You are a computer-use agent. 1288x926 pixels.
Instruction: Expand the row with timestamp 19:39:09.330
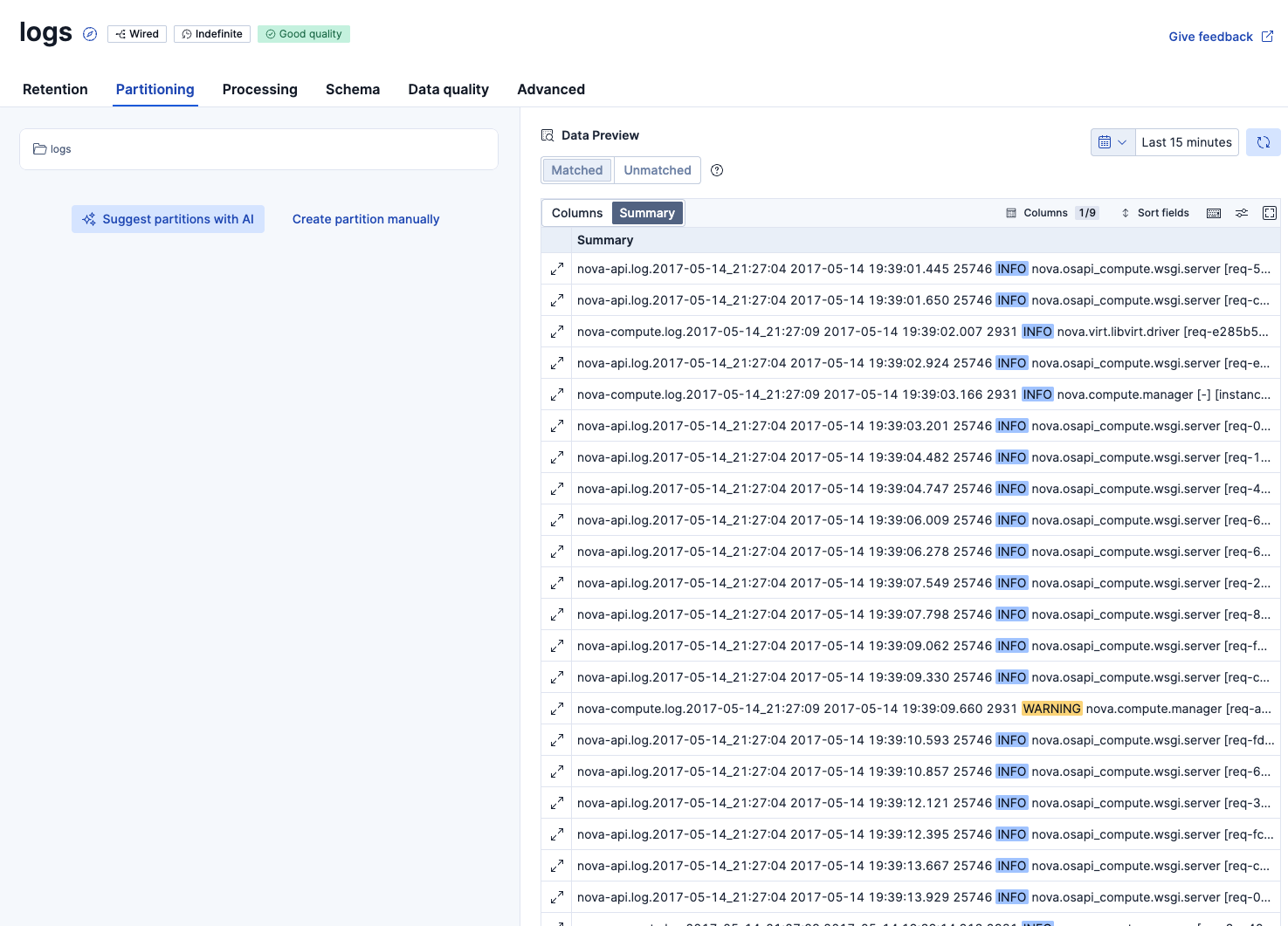coord(557,677)
